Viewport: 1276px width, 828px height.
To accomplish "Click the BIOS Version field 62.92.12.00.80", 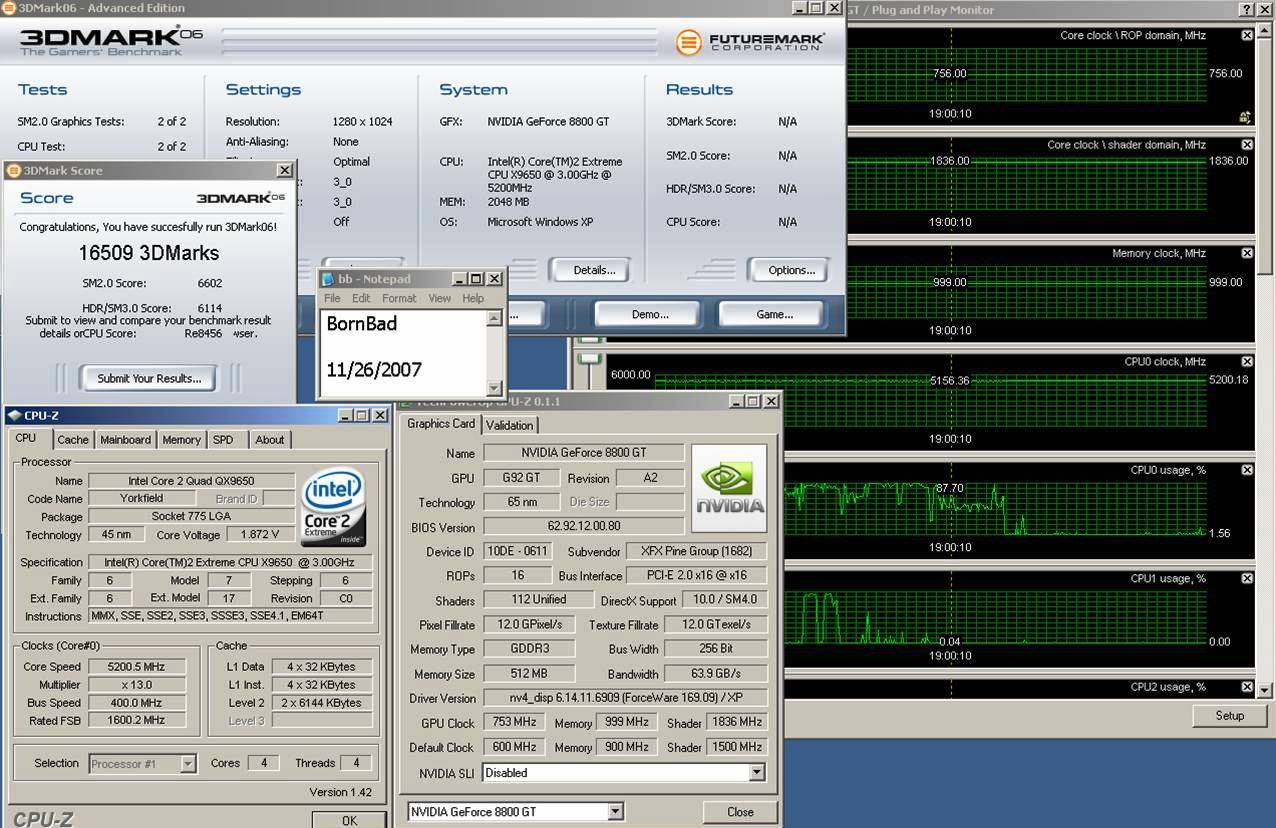I will pyautogui.click(x=584, y=527).
